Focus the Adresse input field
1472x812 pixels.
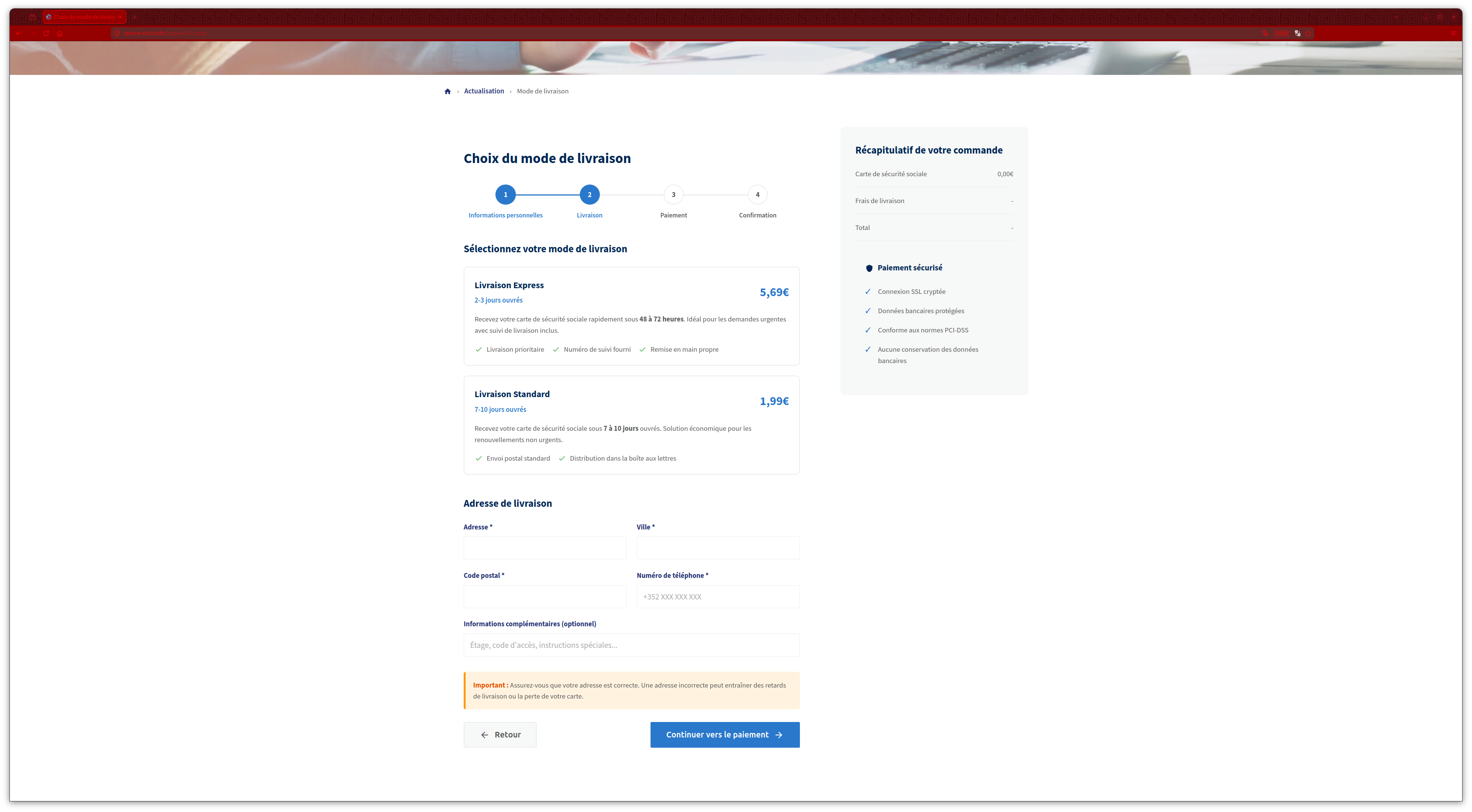[545, 548]
